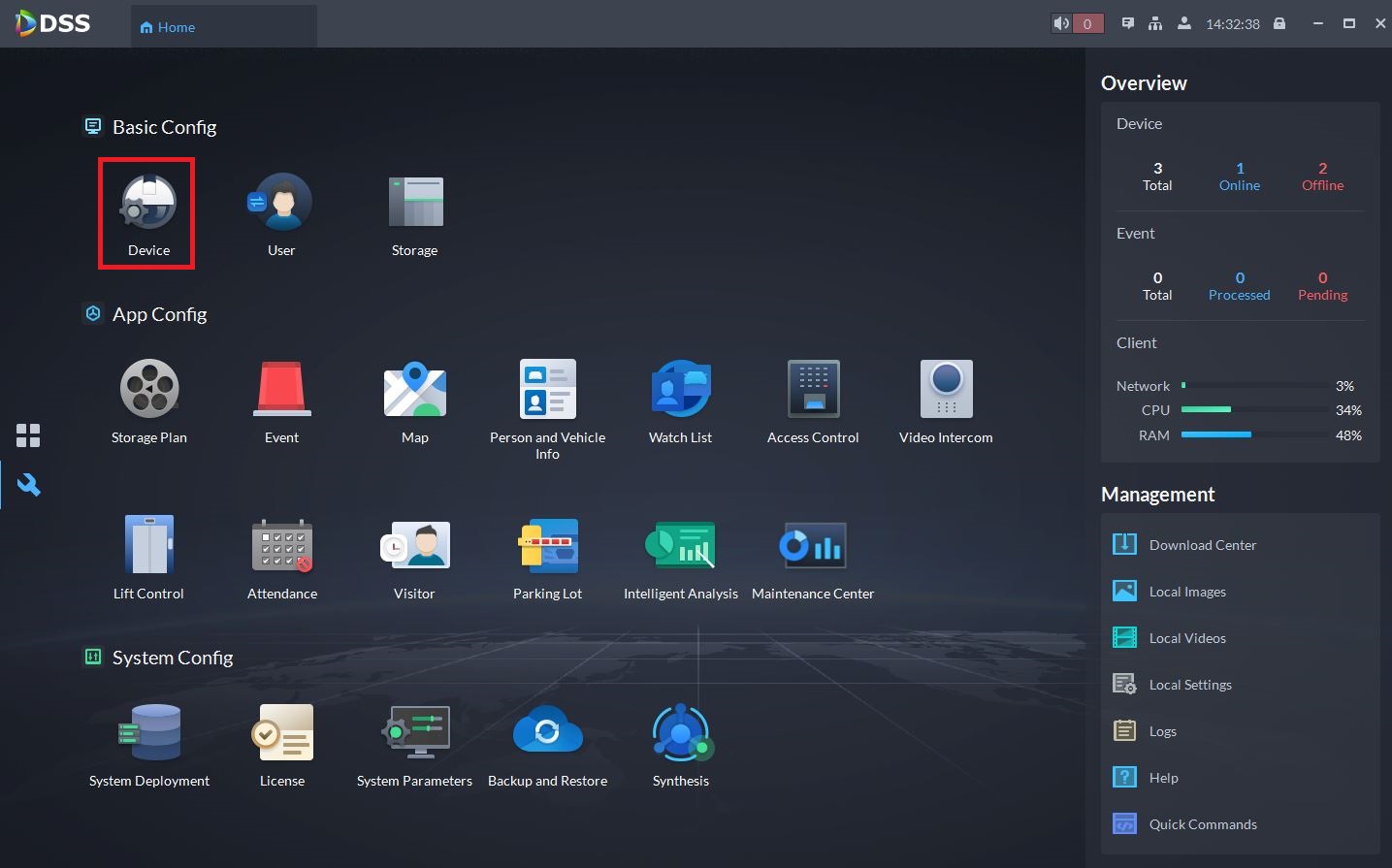Open the Watch List module
The image size is (1392, 868).
681,402
